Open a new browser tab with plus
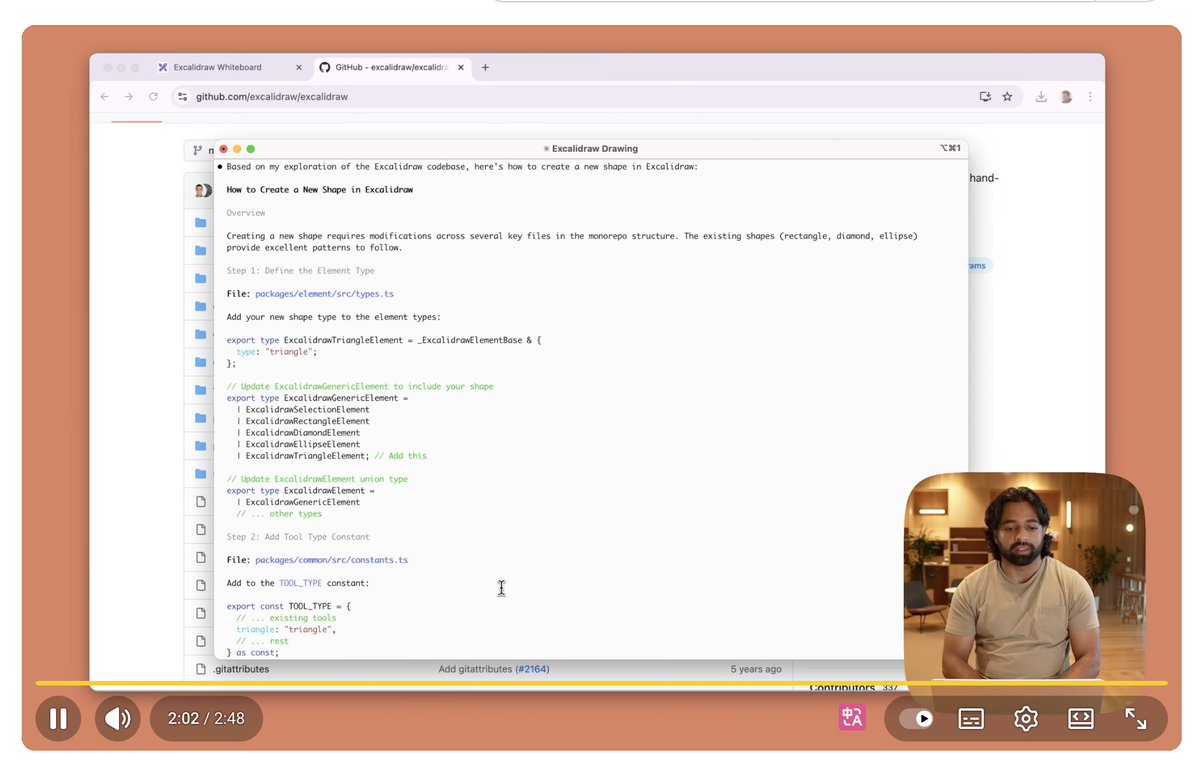 click(x=486, y=67)
